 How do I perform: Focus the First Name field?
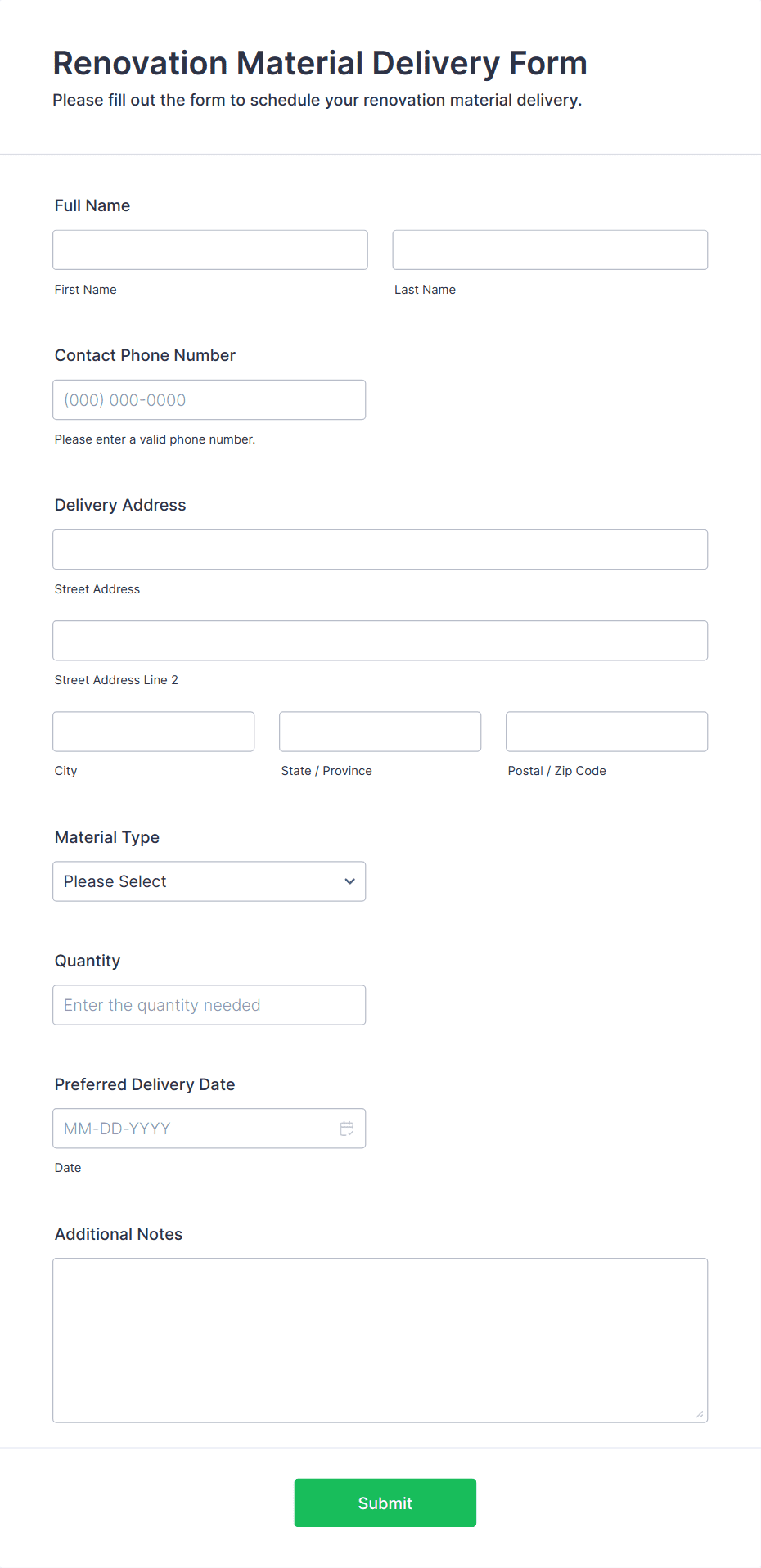[x=210, y=250]
